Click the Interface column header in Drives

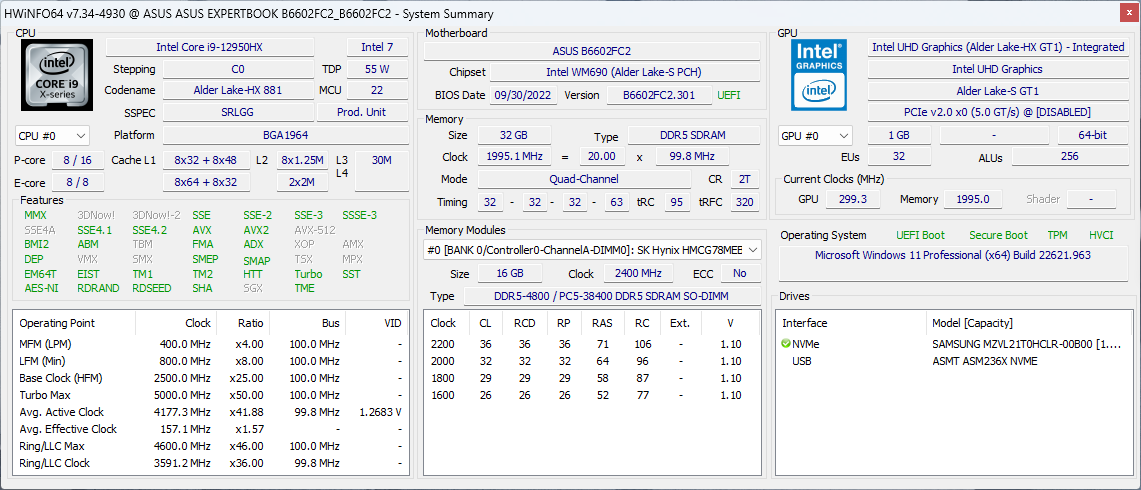point(851,323)
